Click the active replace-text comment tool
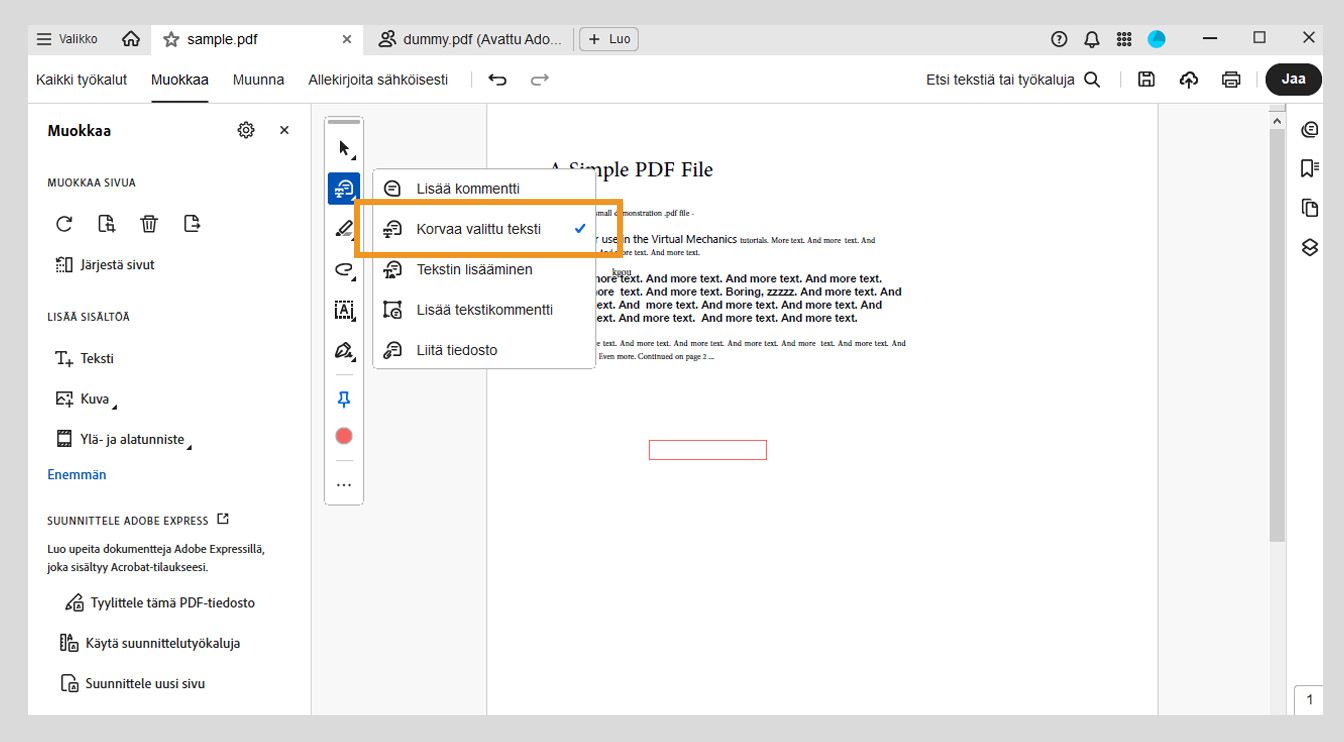Image resolution: width=1344 pixels, height=742 pixels. pyautogui.click(x=344, y=188)
